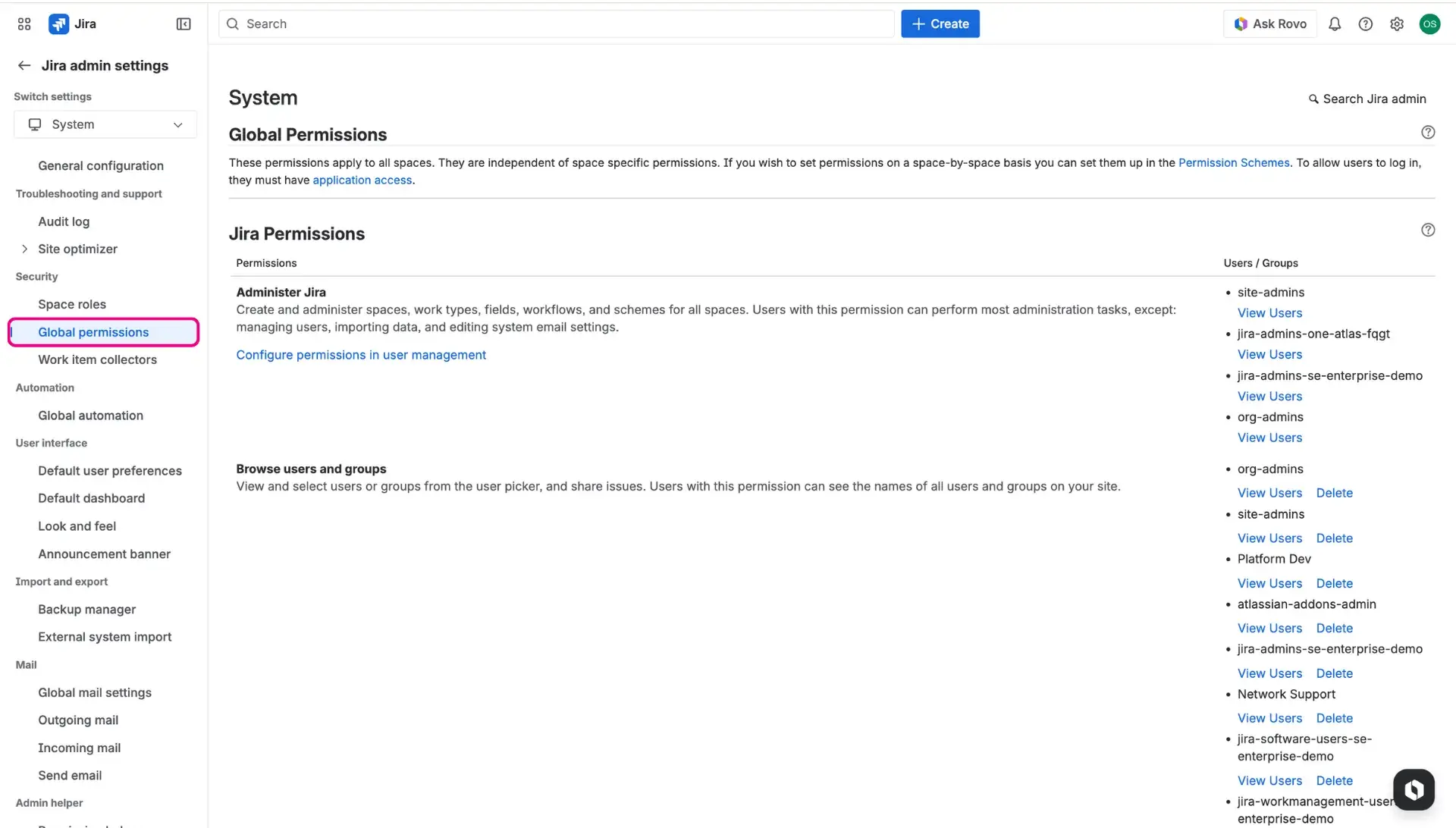Open the notifications bell

[x=1335, y=24]
